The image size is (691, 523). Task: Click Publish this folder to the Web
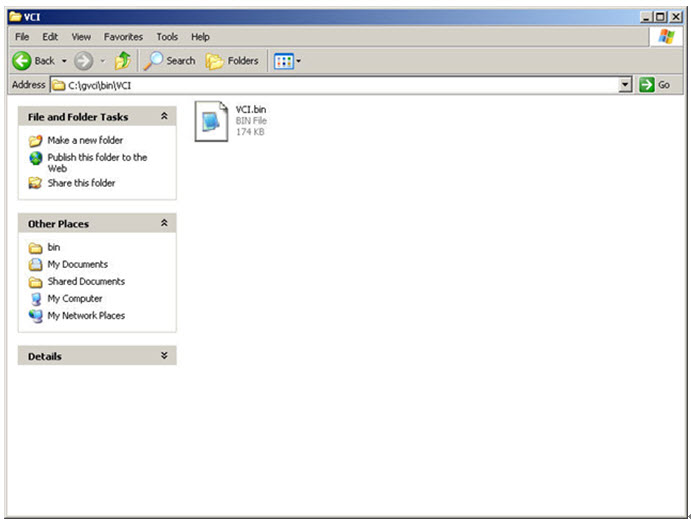(97, 163)
